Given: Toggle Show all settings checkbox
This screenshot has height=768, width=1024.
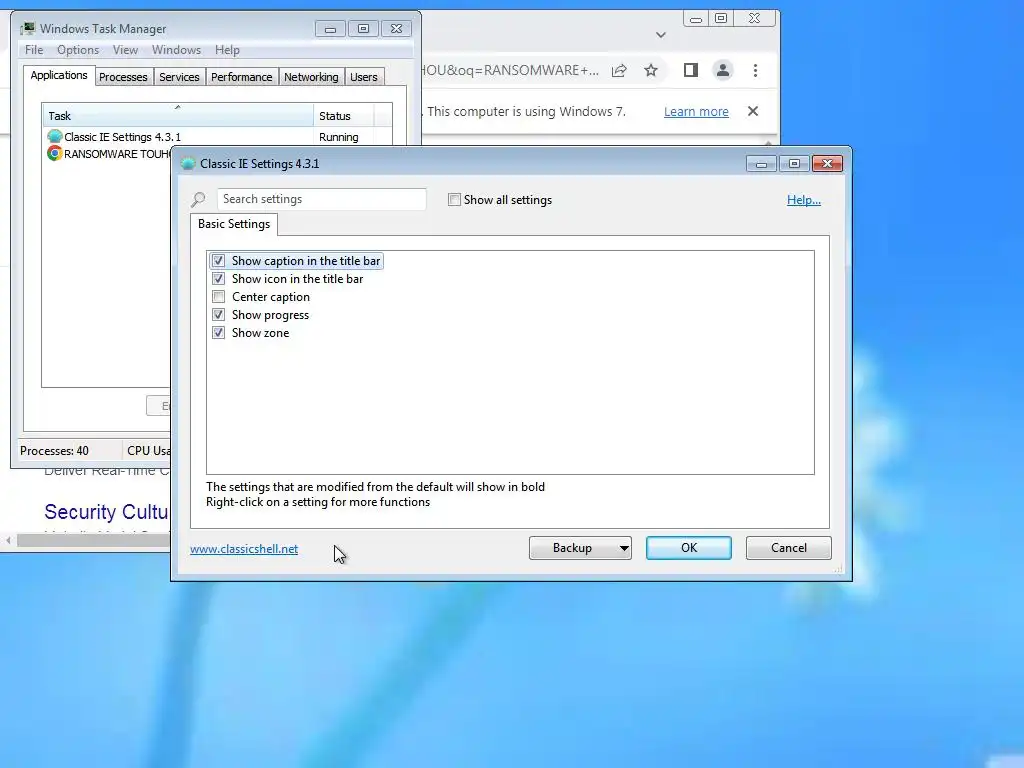Looking at the screenshot, I should [455, 200].
